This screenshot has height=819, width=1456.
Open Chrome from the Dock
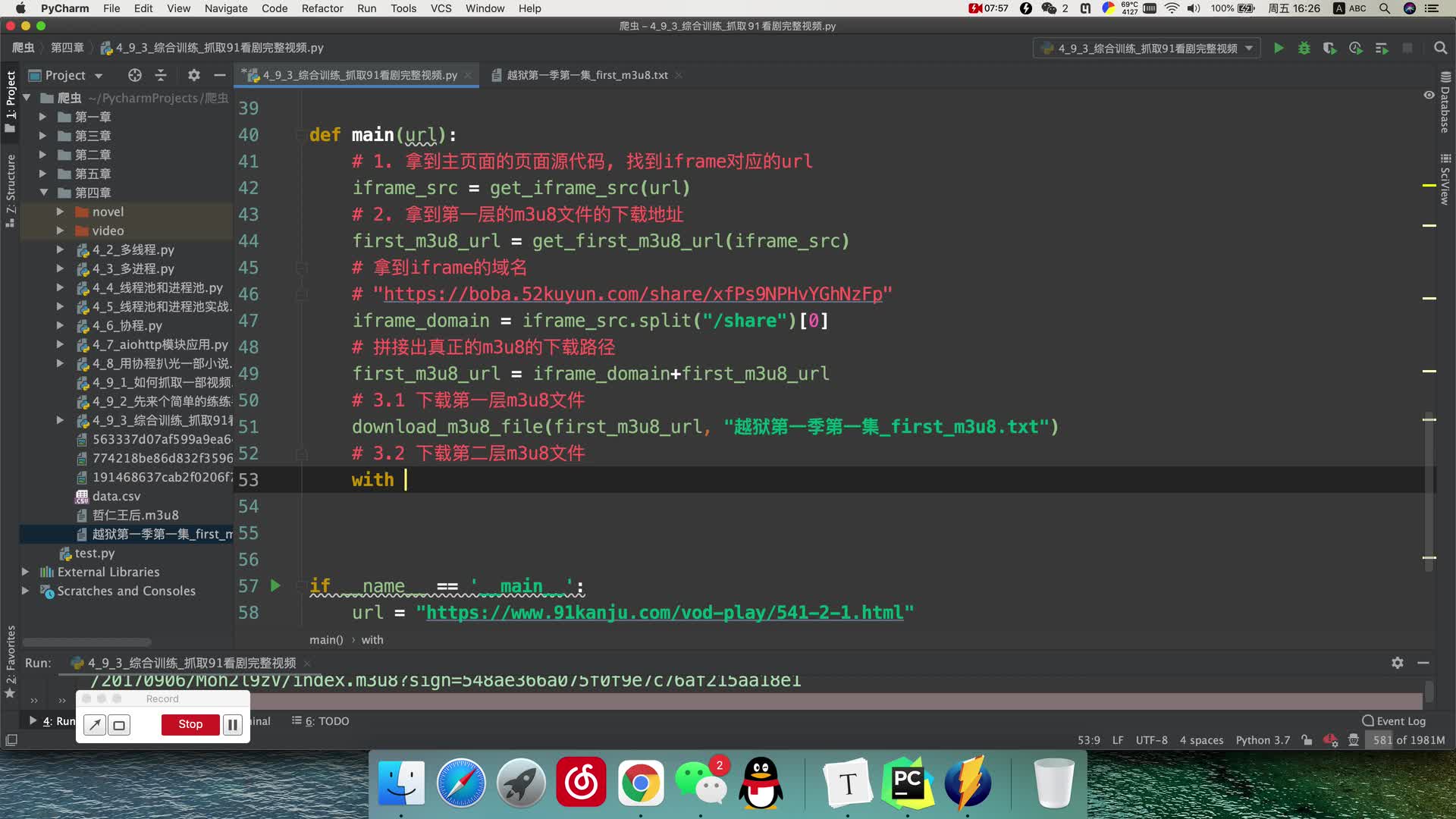tap(641, 783)
